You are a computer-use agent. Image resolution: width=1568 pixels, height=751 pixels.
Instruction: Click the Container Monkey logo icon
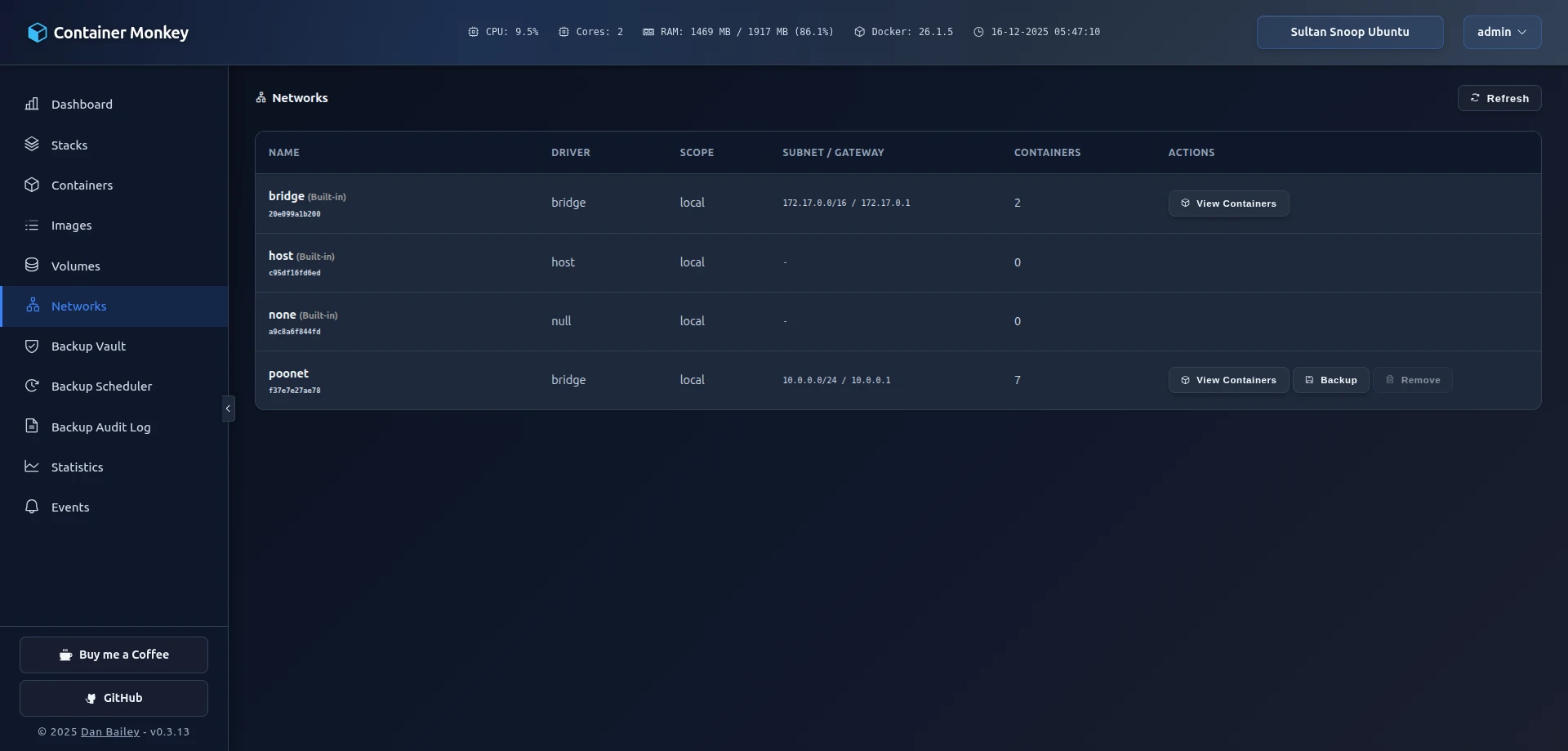[x=38, y=32]
